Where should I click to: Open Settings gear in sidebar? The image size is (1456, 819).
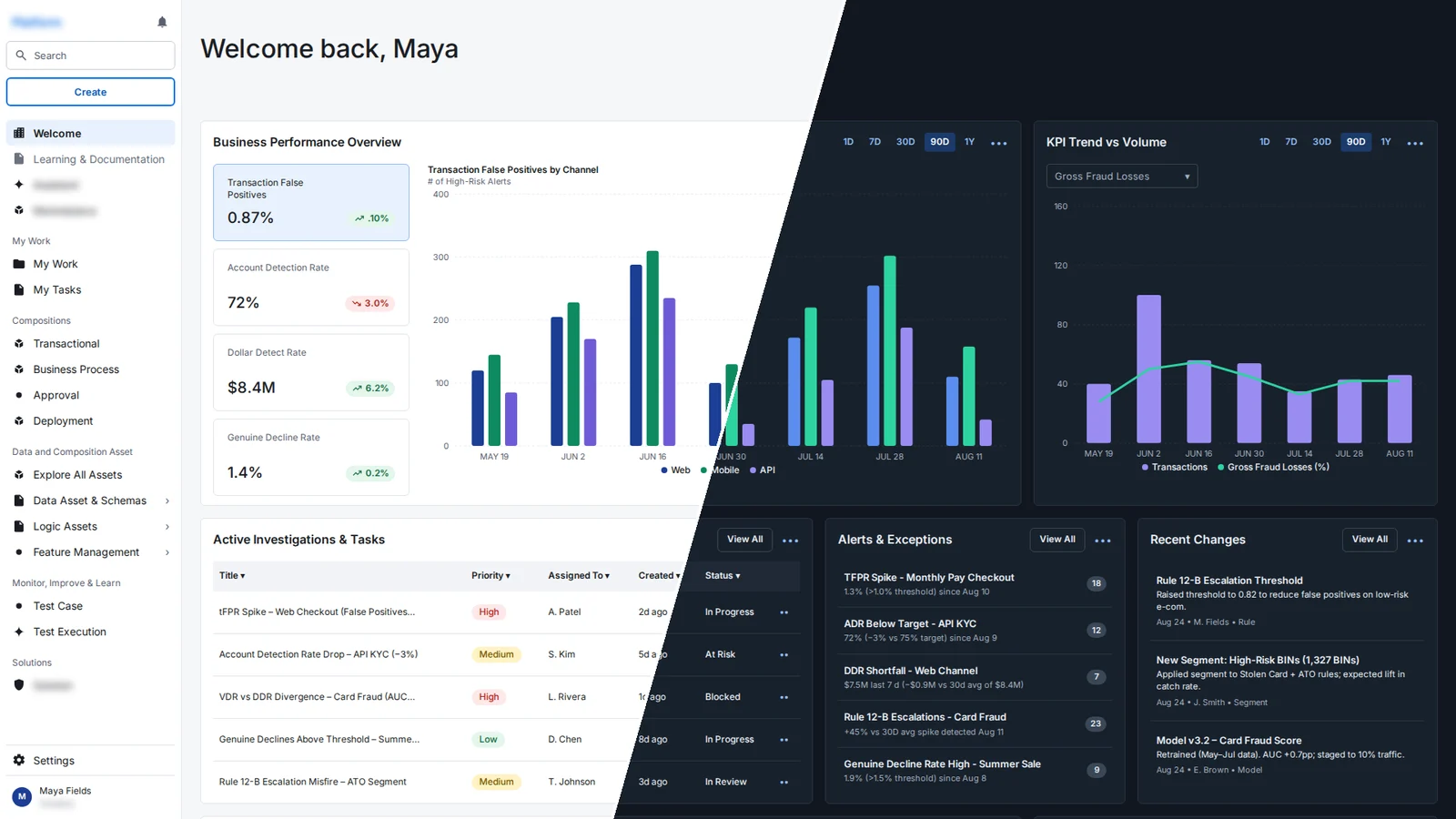(x=19, y=761)
